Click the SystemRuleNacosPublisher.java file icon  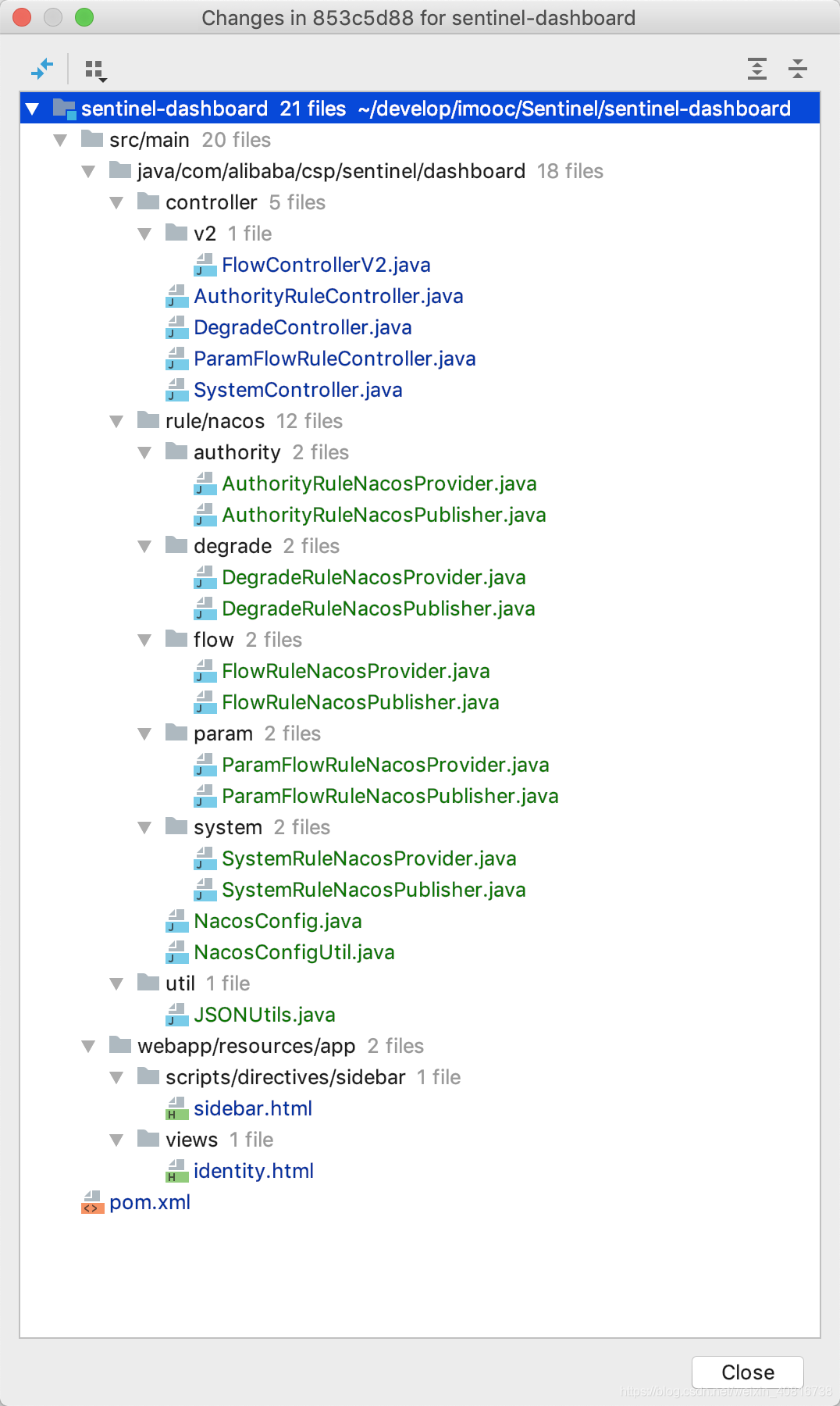[205, 890]
